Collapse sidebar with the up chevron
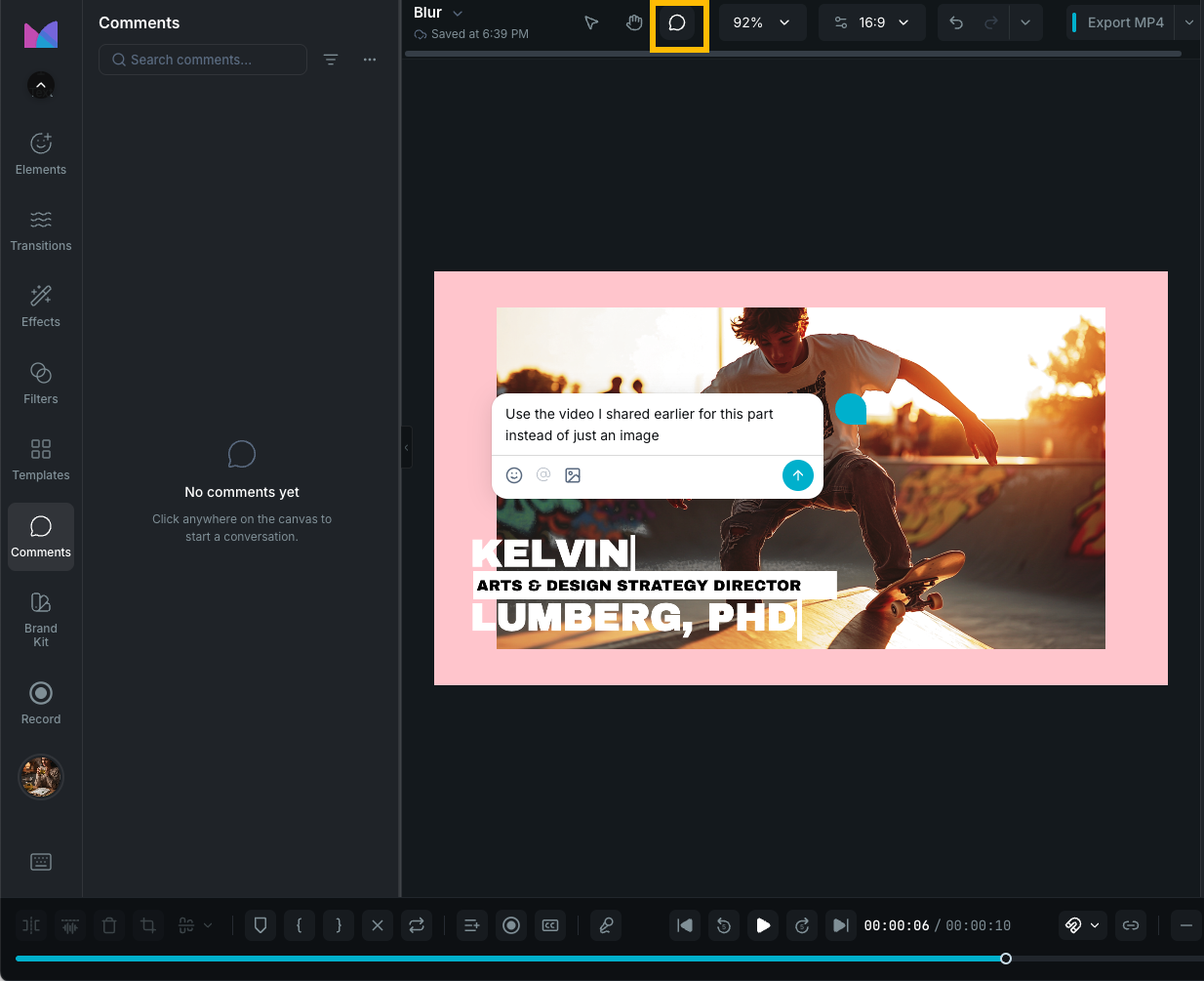 click(41, 86)
